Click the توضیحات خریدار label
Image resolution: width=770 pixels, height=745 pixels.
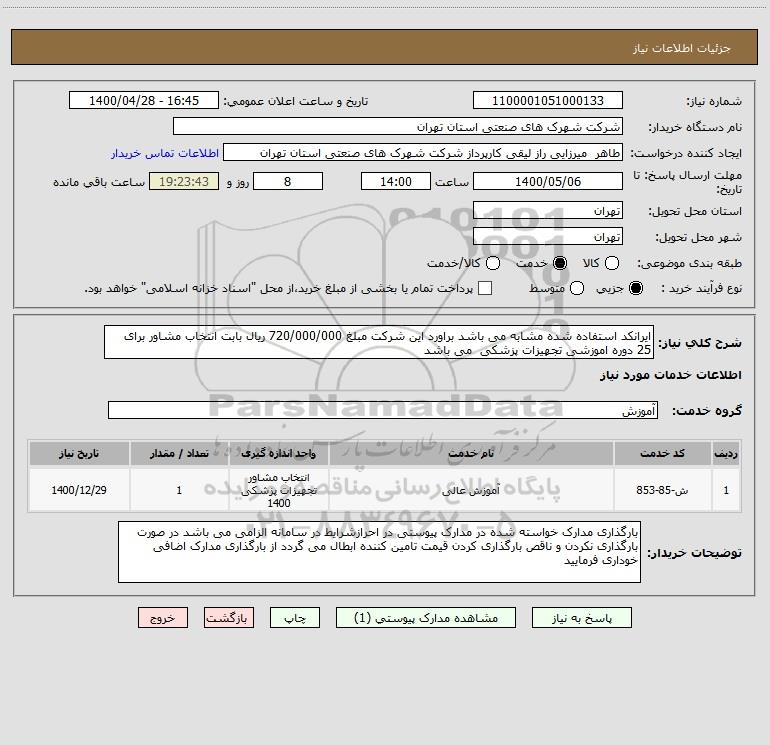click(x=694, y=553)
